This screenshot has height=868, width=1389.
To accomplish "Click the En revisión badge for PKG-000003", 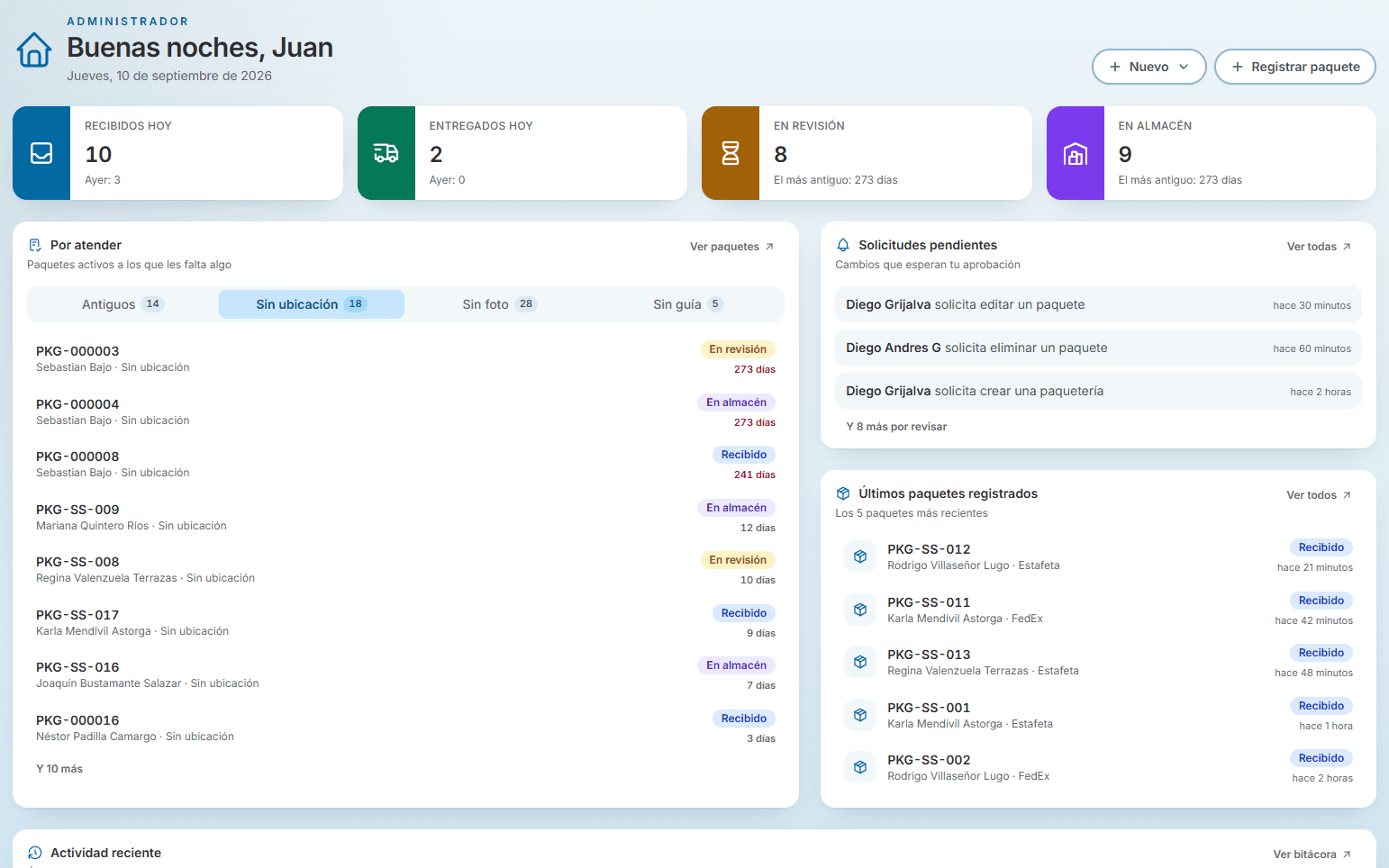I will [x=738, y=349].
